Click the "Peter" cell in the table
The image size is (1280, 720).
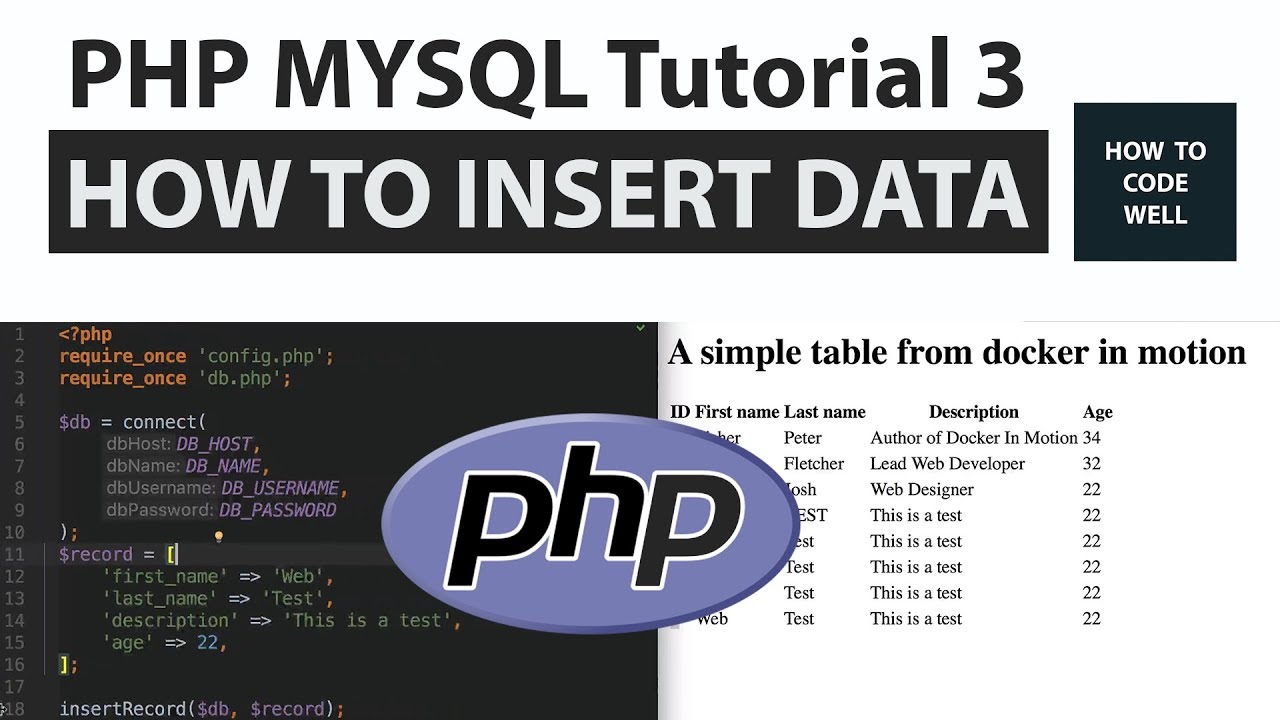click(803, 438)
